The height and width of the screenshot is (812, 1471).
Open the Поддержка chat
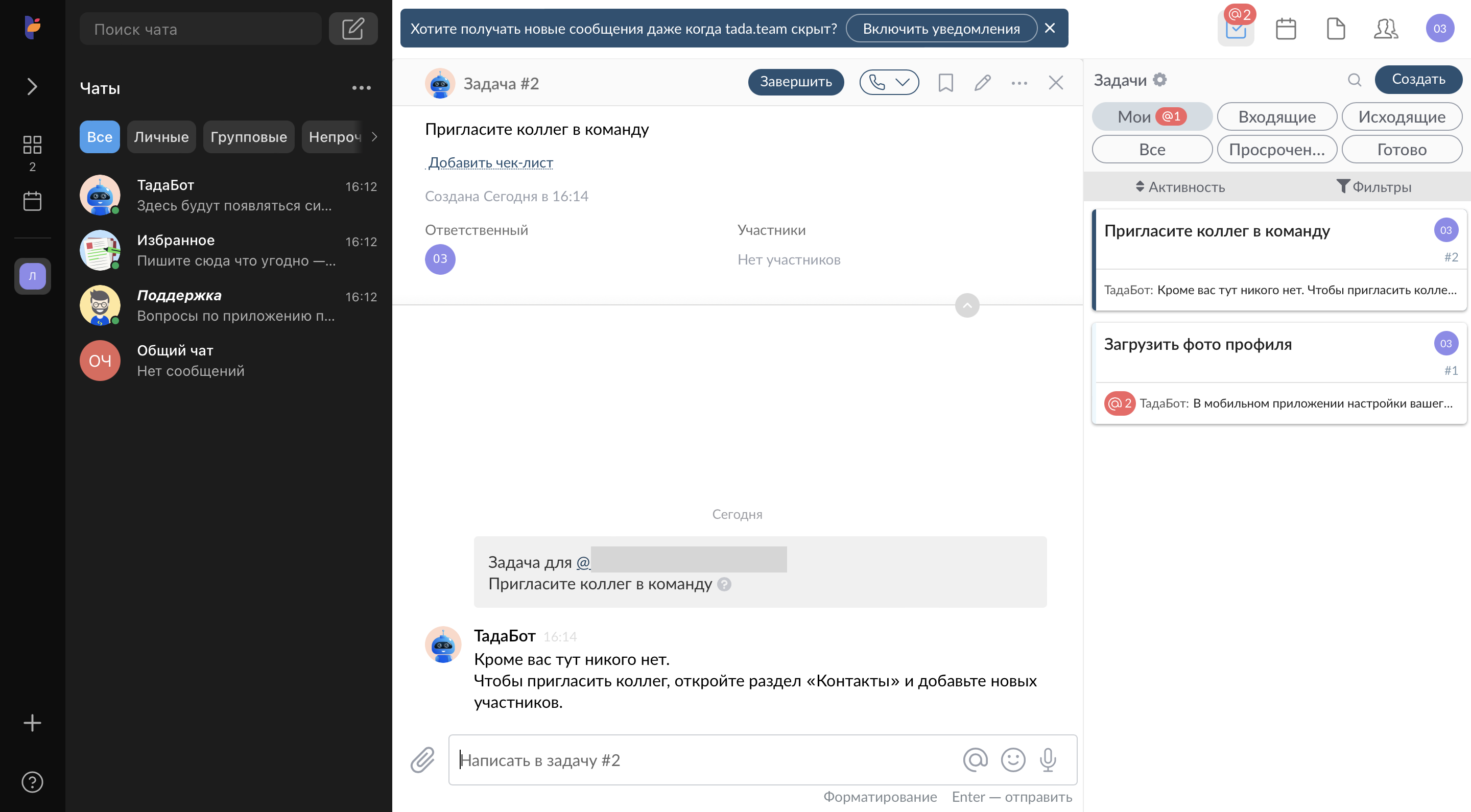pyautogui.click(x=228, y=305)
